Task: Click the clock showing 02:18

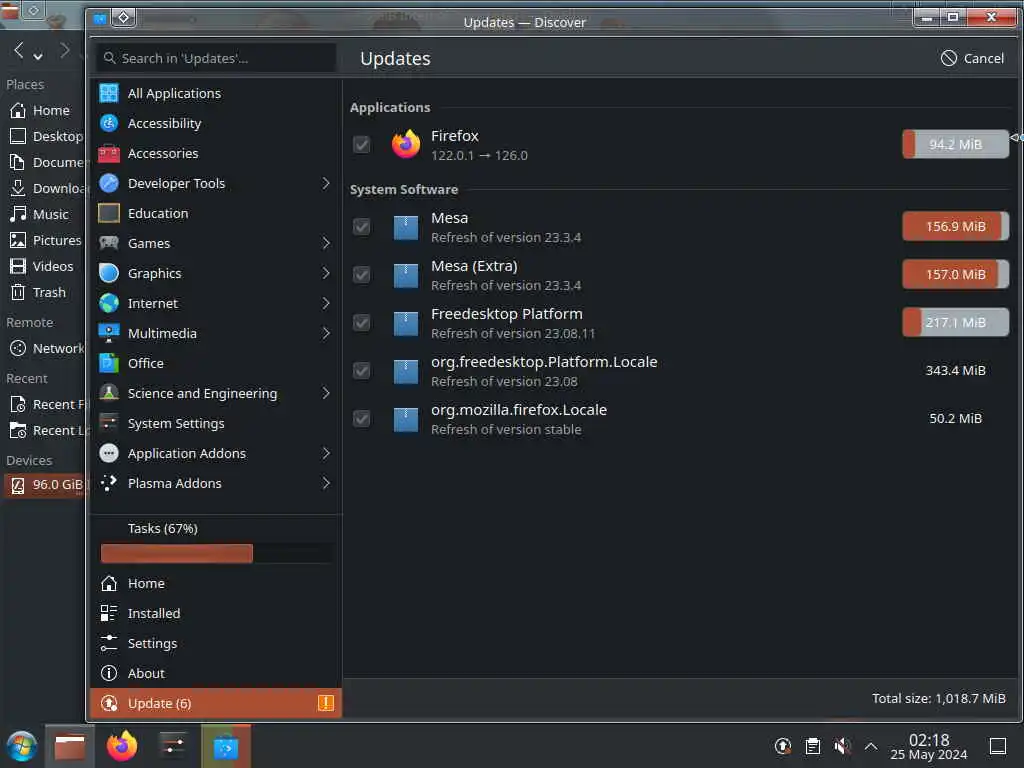Action: pos(929,740)
